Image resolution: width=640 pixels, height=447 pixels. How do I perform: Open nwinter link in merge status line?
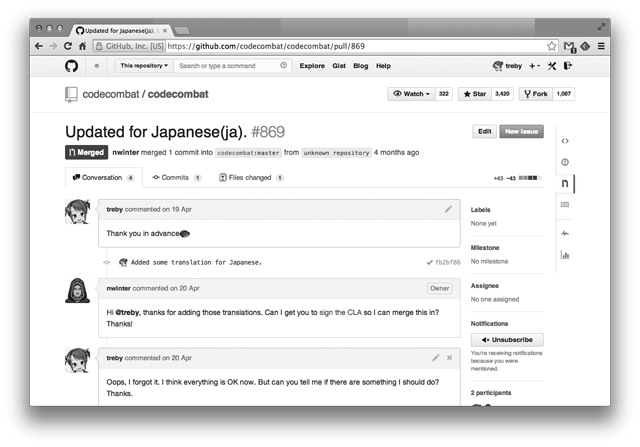click(x=126, y=152)
